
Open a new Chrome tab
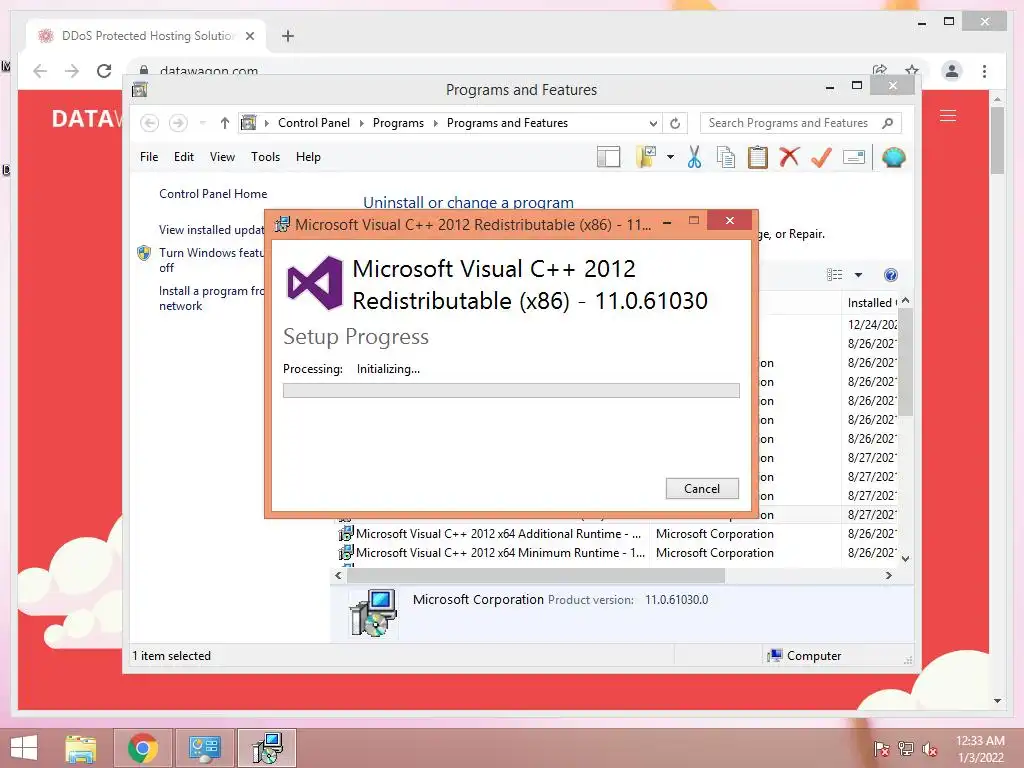tap(288, 36)
